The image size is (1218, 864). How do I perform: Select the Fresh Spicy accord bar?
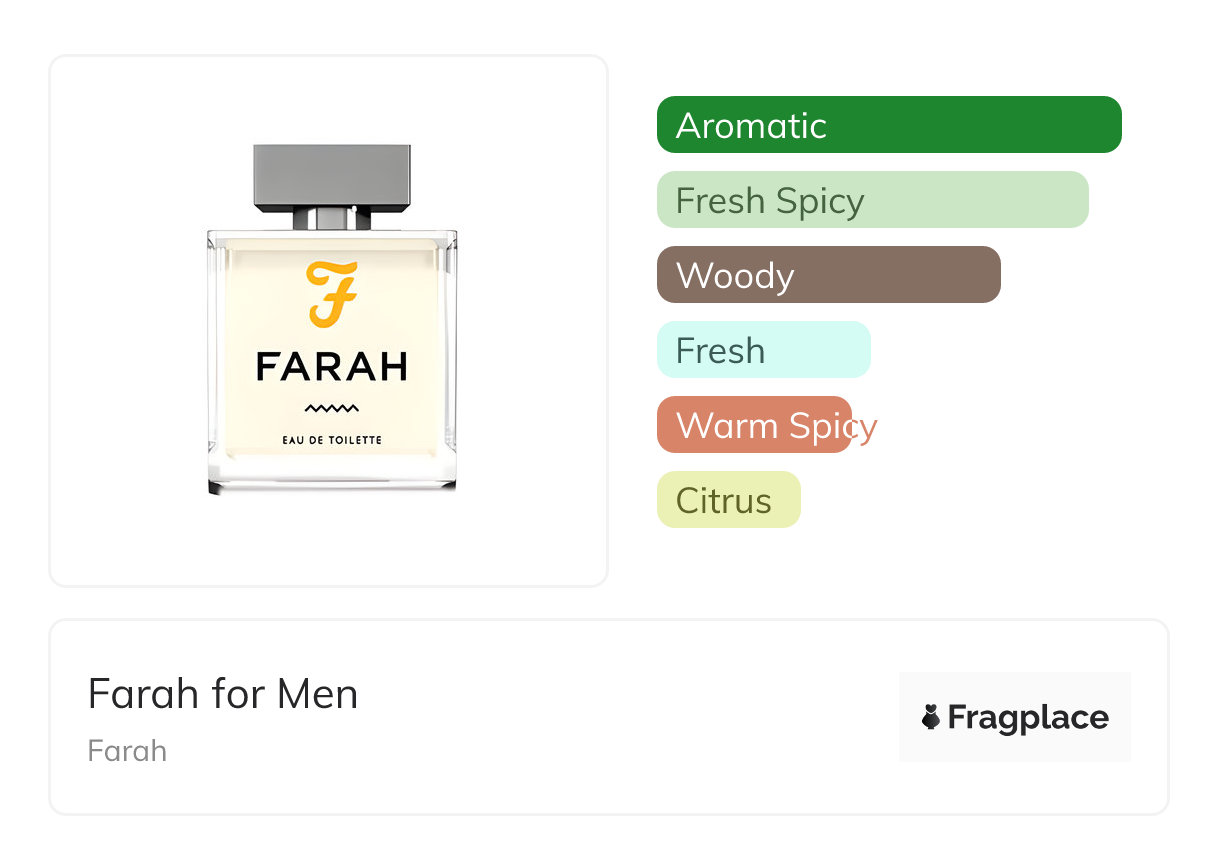click(872, 200)
